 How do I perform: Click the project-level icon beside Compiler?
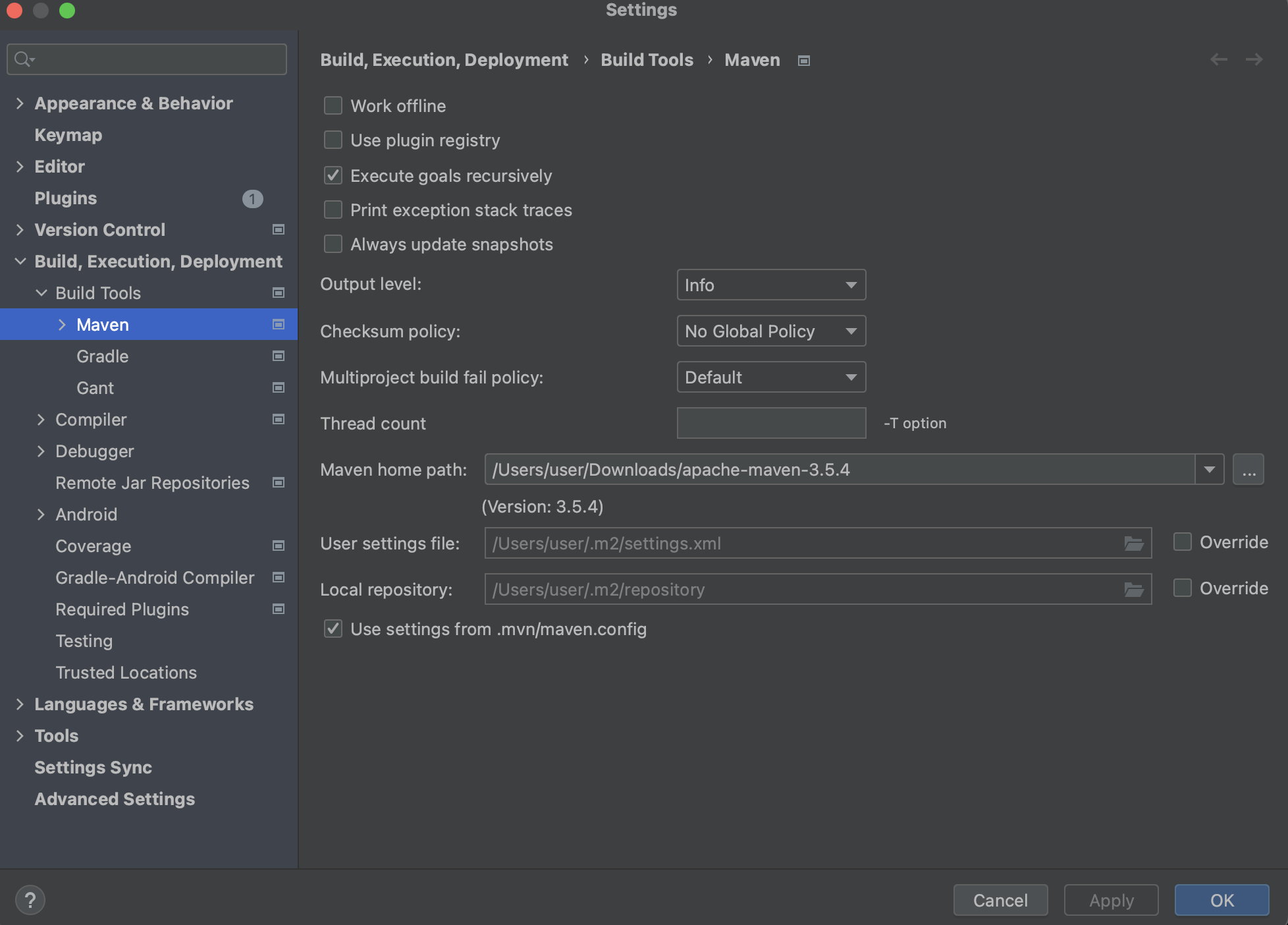(279, 420)
